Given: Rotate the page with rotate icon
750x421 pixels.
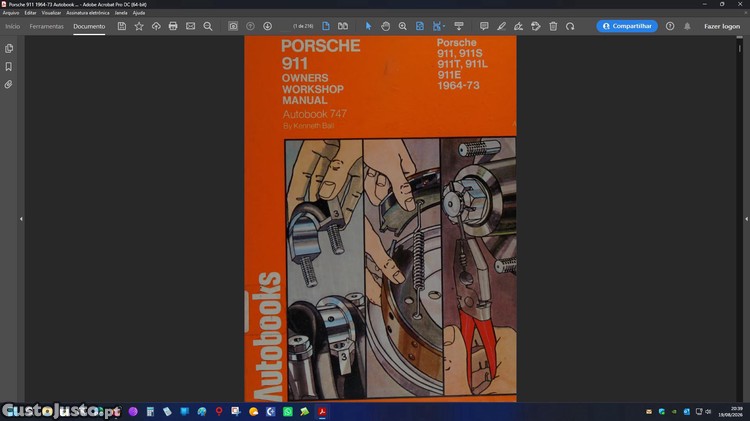Looking at the screenshot, I should point(570,26).
